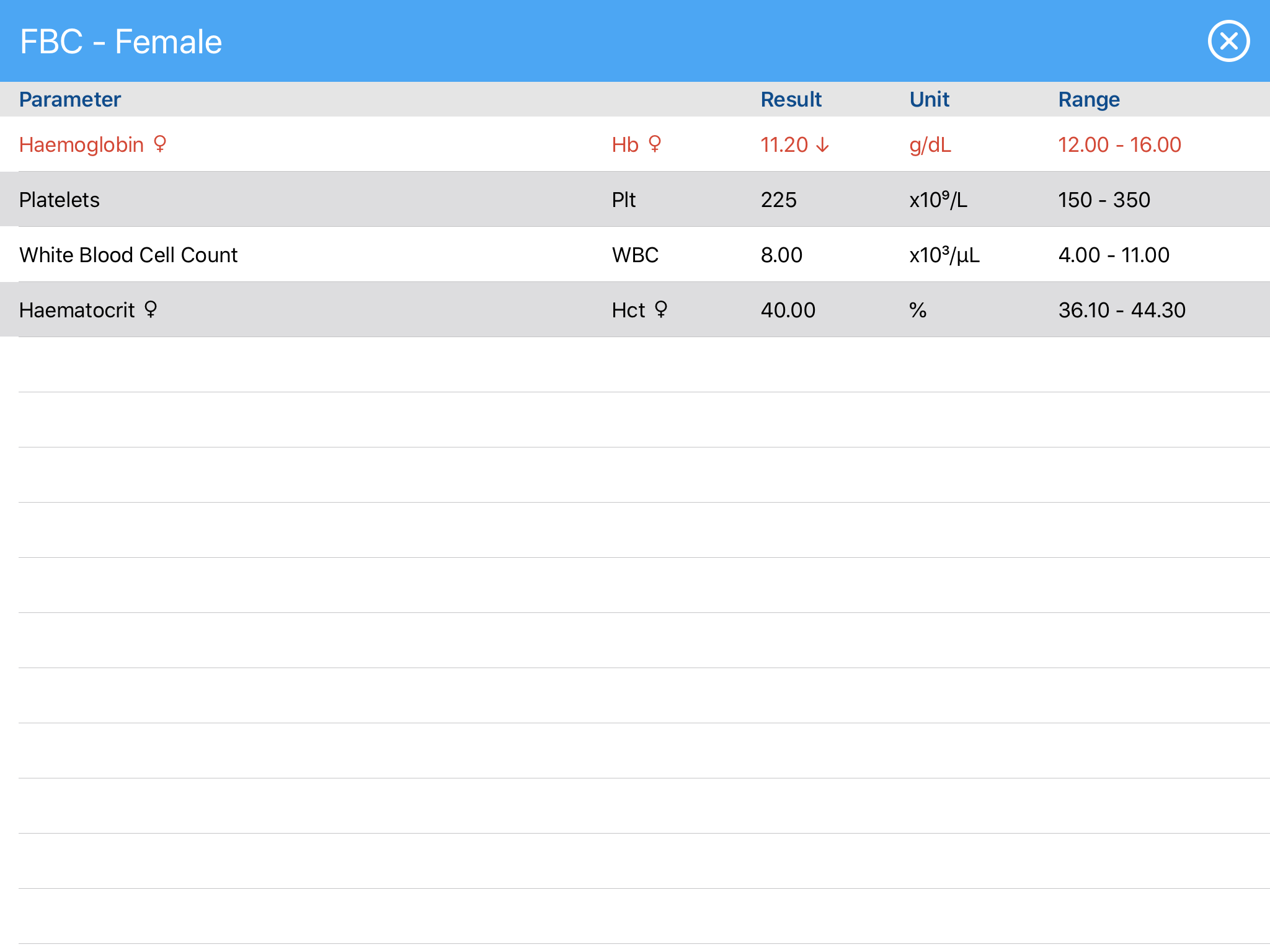Click the female symbol beside Hct abbreviation
This screenshot has width=1270, height=952.
click(x=661, y=309)
